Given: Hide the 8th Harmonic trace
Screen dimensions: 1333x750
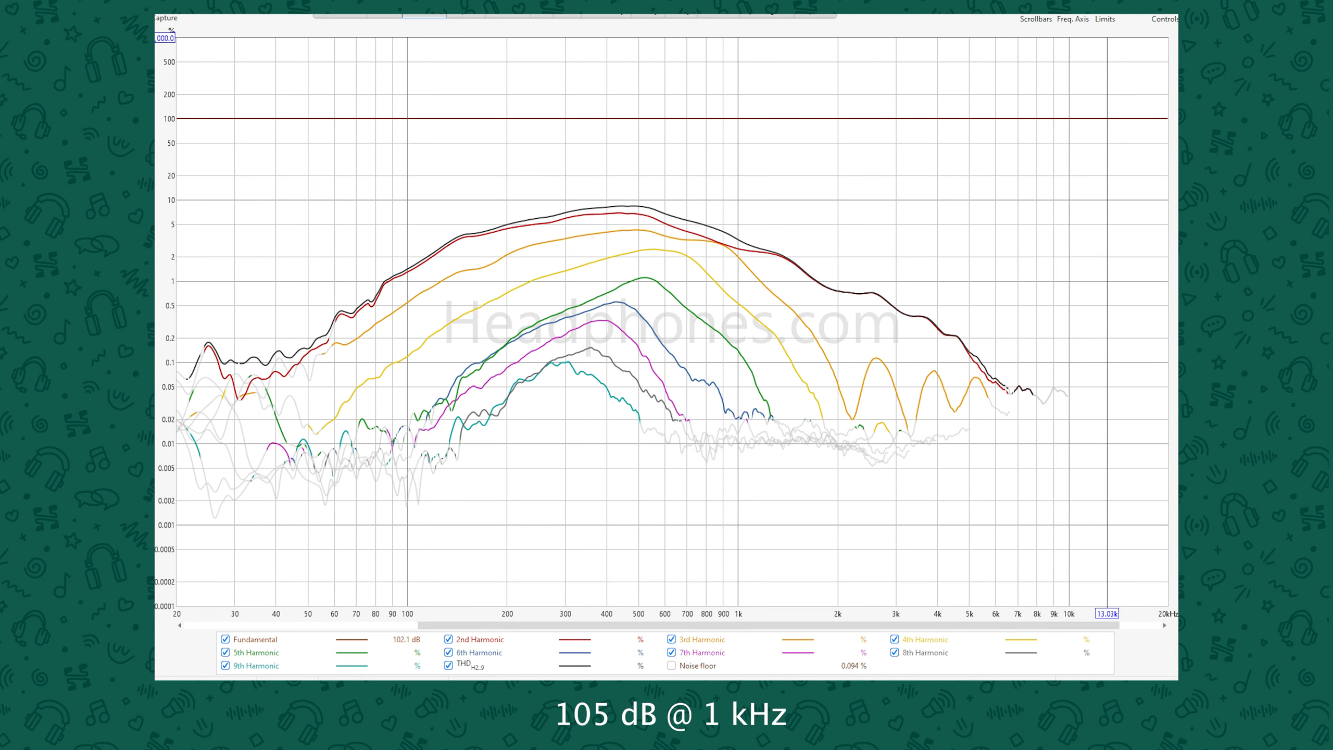Looking at the screenshot, I should tap(895, 653).
